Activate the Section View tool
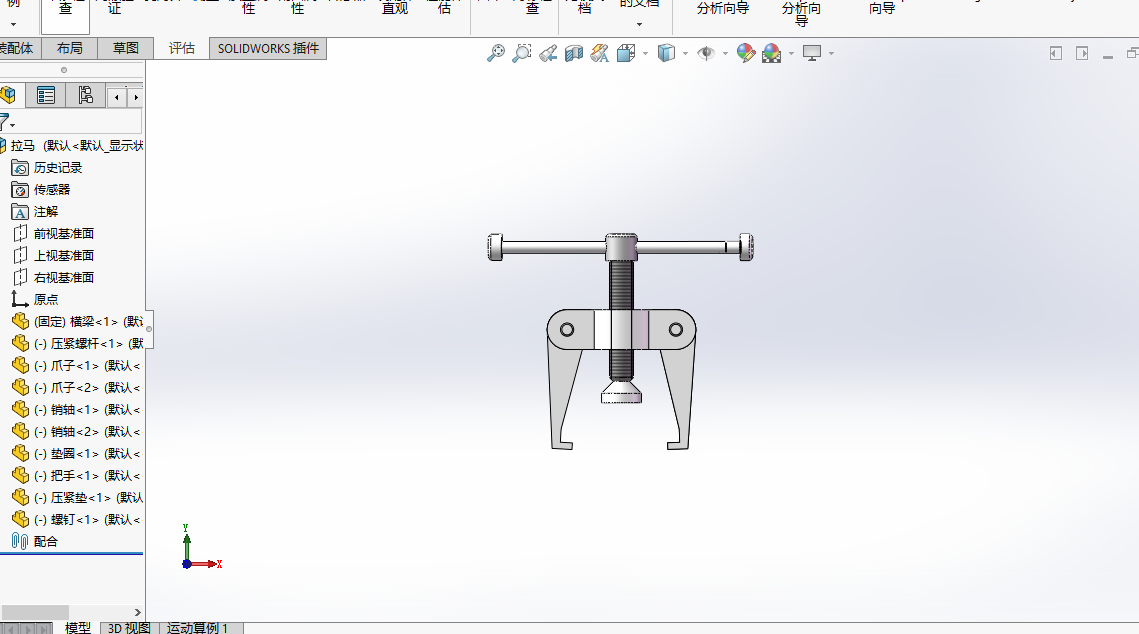This screenshot has height=634, width=1139. tap(574, 54)
